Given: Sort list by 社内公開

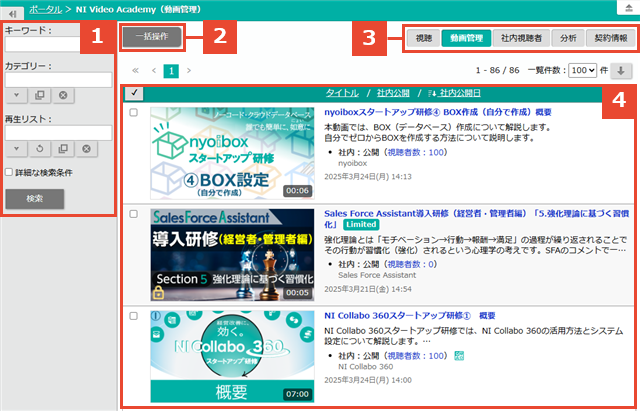Looking at the screenshot, I should [393, 93].
